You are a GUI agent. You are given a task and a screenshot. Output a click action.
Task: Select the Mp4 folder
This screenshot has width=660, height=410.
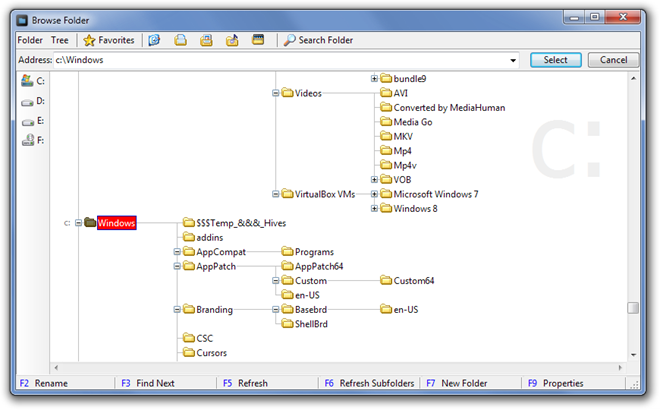(396, 151)
